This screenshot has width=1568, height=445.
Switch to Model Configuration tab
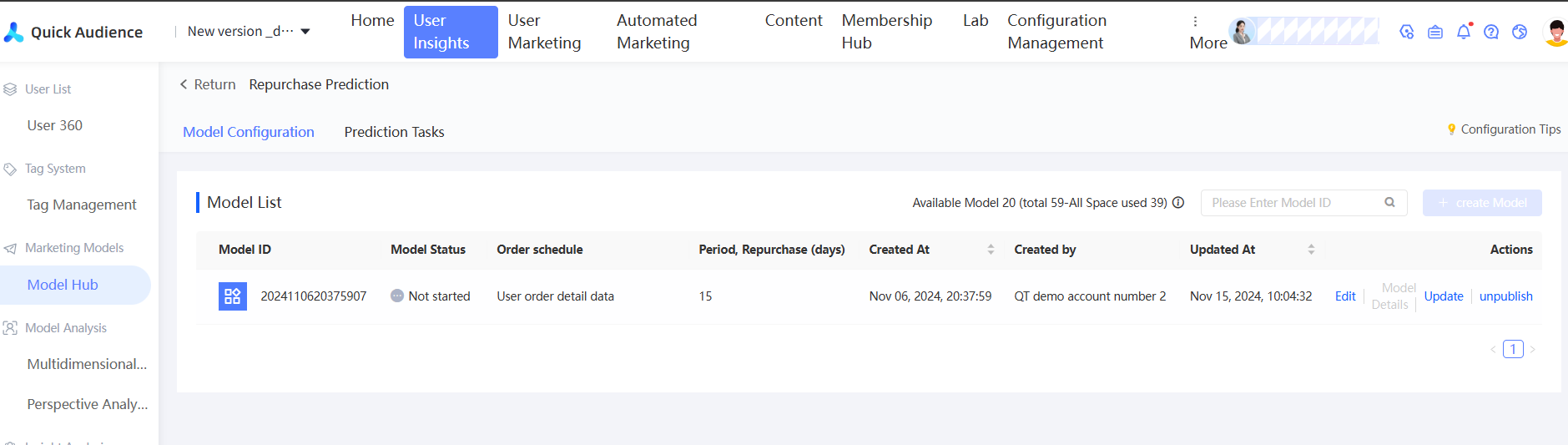coord(249,132)
